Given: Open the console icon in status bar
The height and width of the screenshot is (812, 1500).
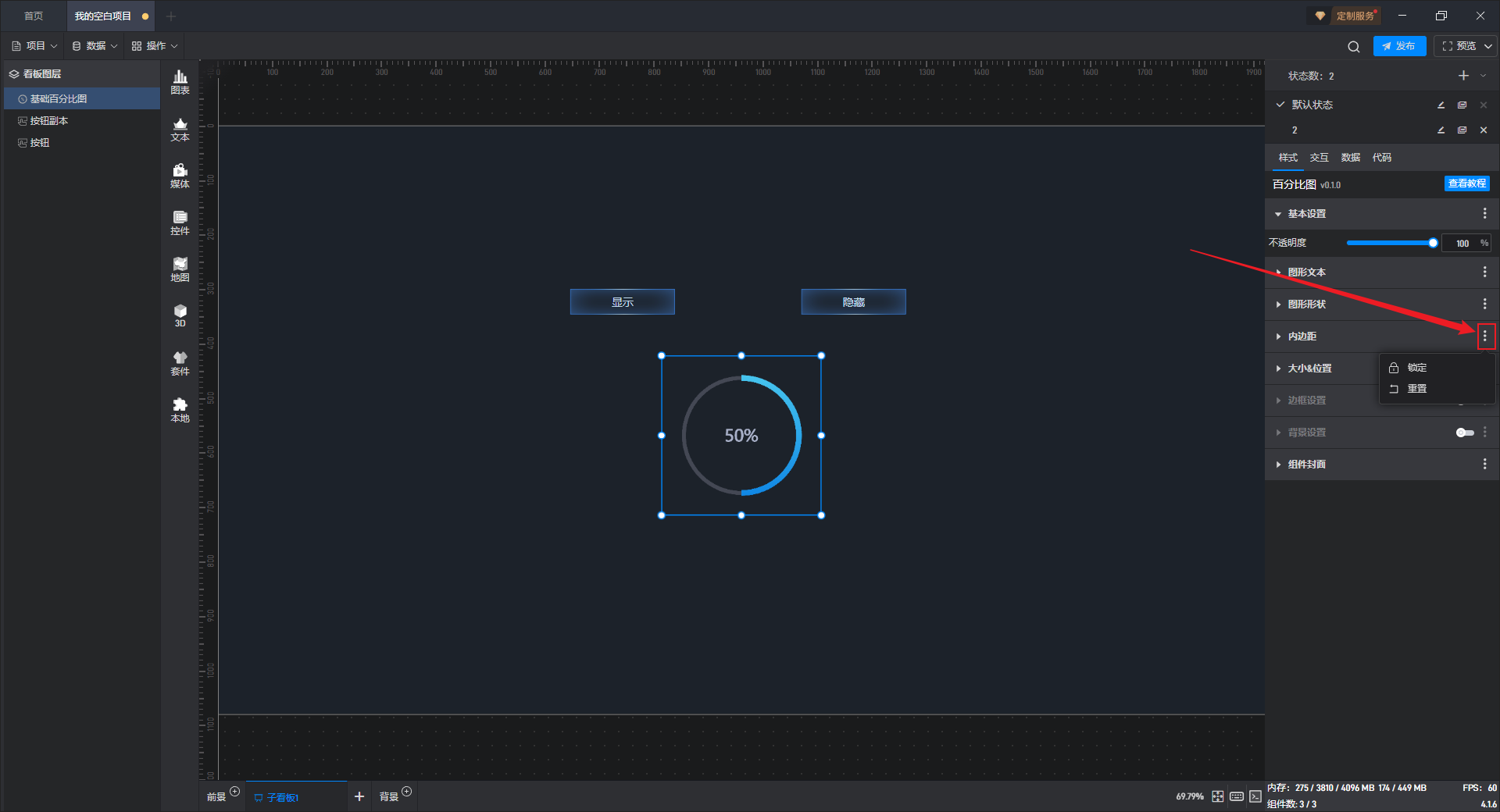Looking at the screenshot, I should point(1255,796).
